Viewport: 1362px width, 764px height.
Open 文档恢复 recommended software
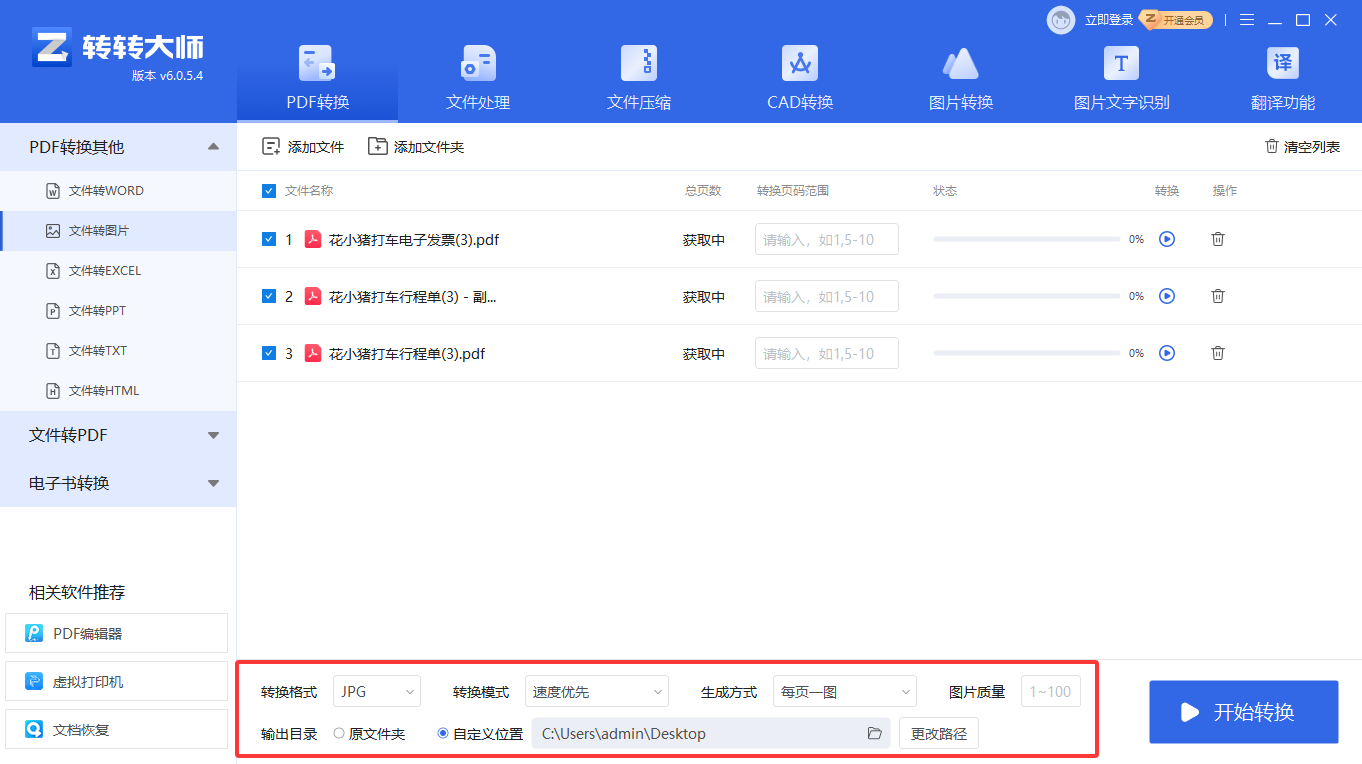click(117, 729)
